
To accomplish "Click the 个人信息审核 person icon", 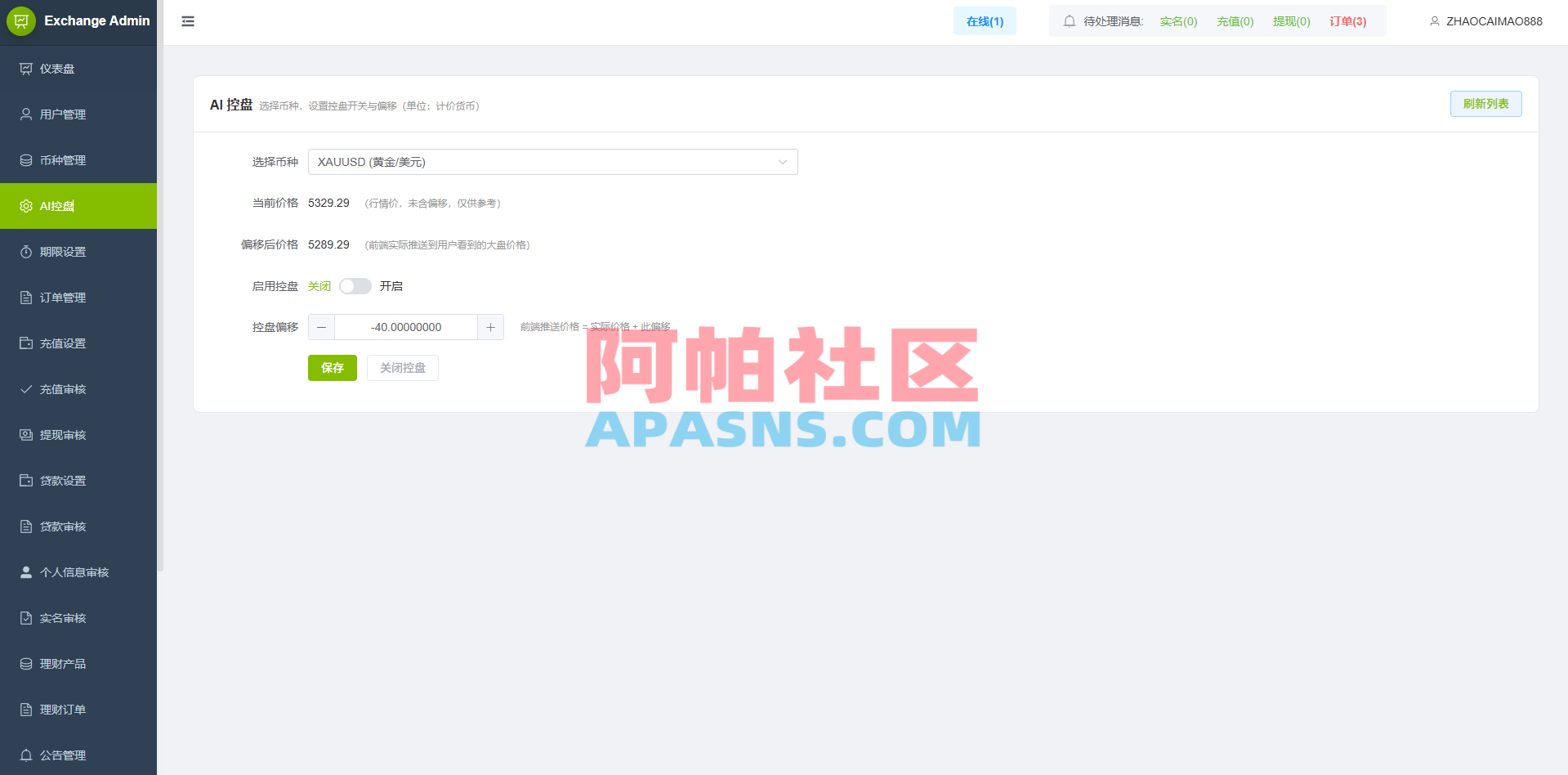I will click(26, 572).
